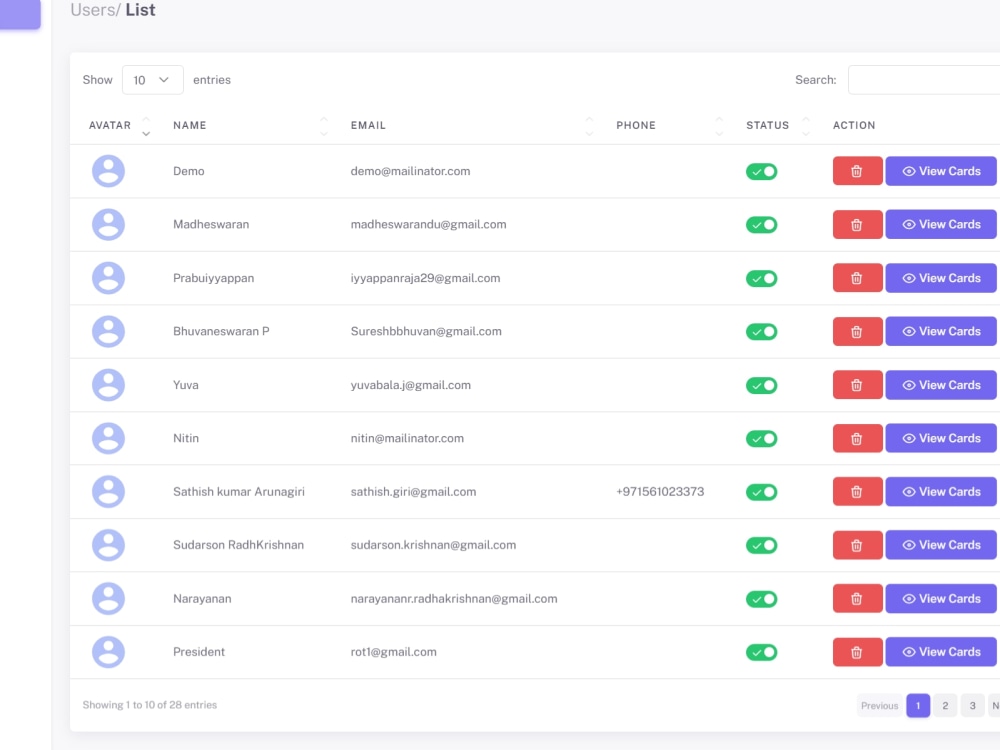The width and height of the screenshot is (1000, 750).
Task: Click the Previous pagination button
Action: [879, 705]
